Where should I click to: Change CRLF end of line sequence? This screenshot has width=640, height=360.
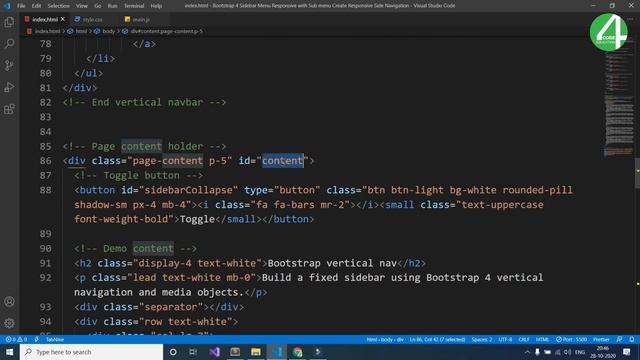coord(524,340)
